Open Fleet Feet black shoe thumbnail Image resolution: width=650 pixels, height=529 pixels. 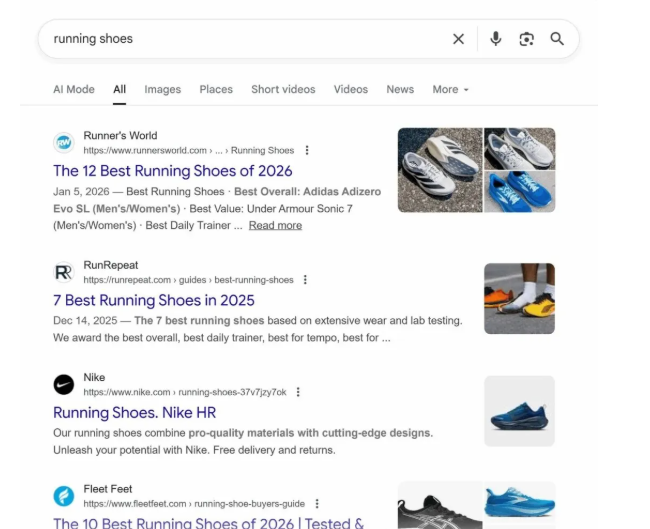(x=440, y=505)
